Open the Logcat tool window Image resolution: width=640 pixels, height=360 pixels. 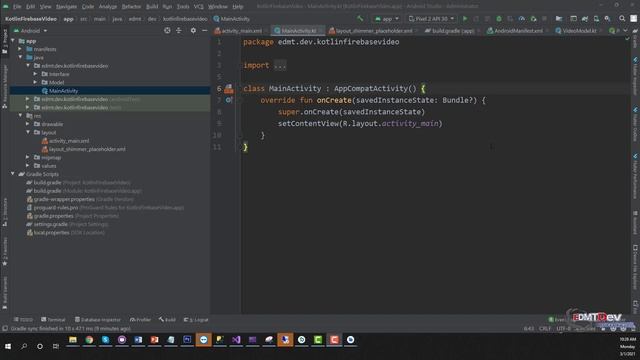click(x=196, y=320)
